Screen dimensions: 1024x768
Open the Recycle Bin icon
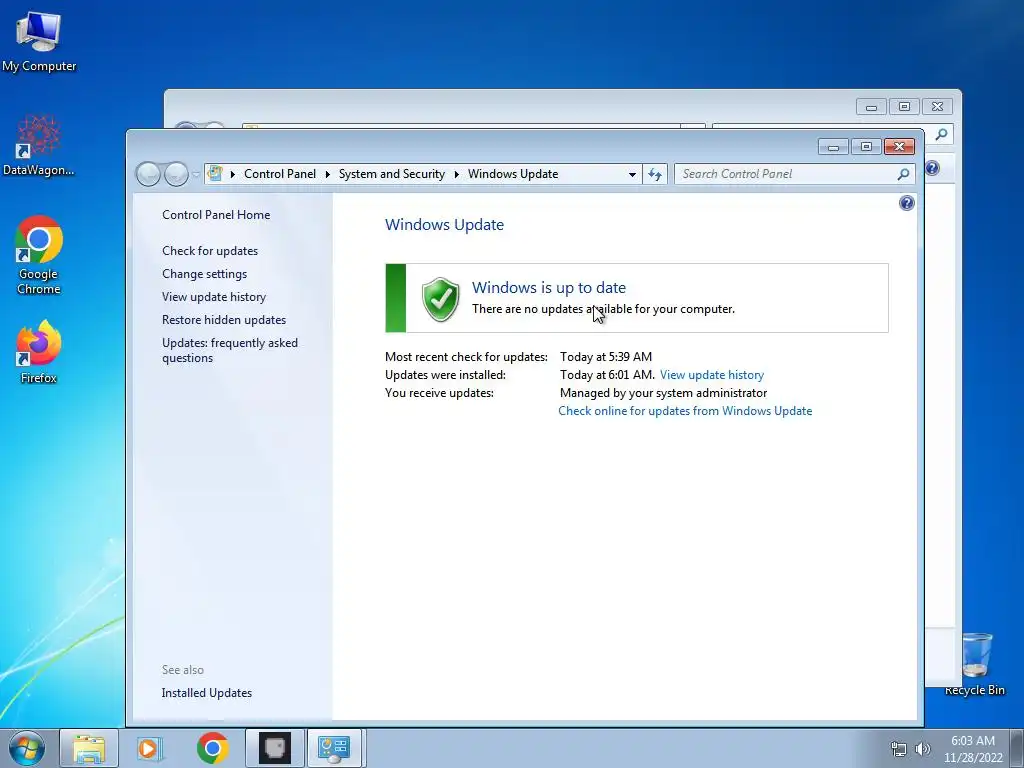[x=975, y=664]
